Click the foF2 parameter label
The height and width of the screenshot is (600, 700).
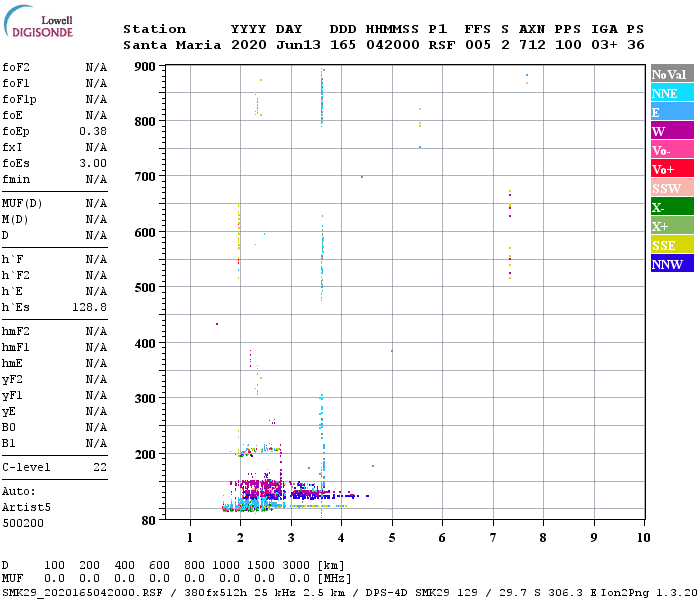tap(16, 67)
